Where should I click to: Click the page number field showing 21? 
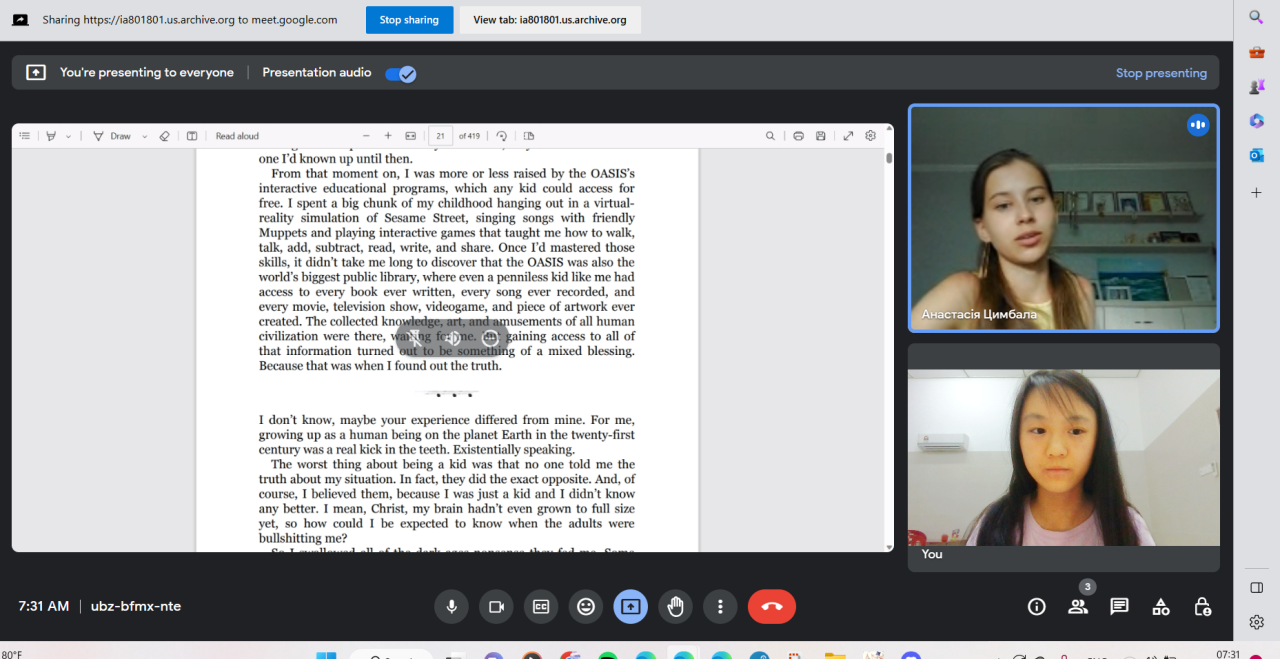pos(440,136)
